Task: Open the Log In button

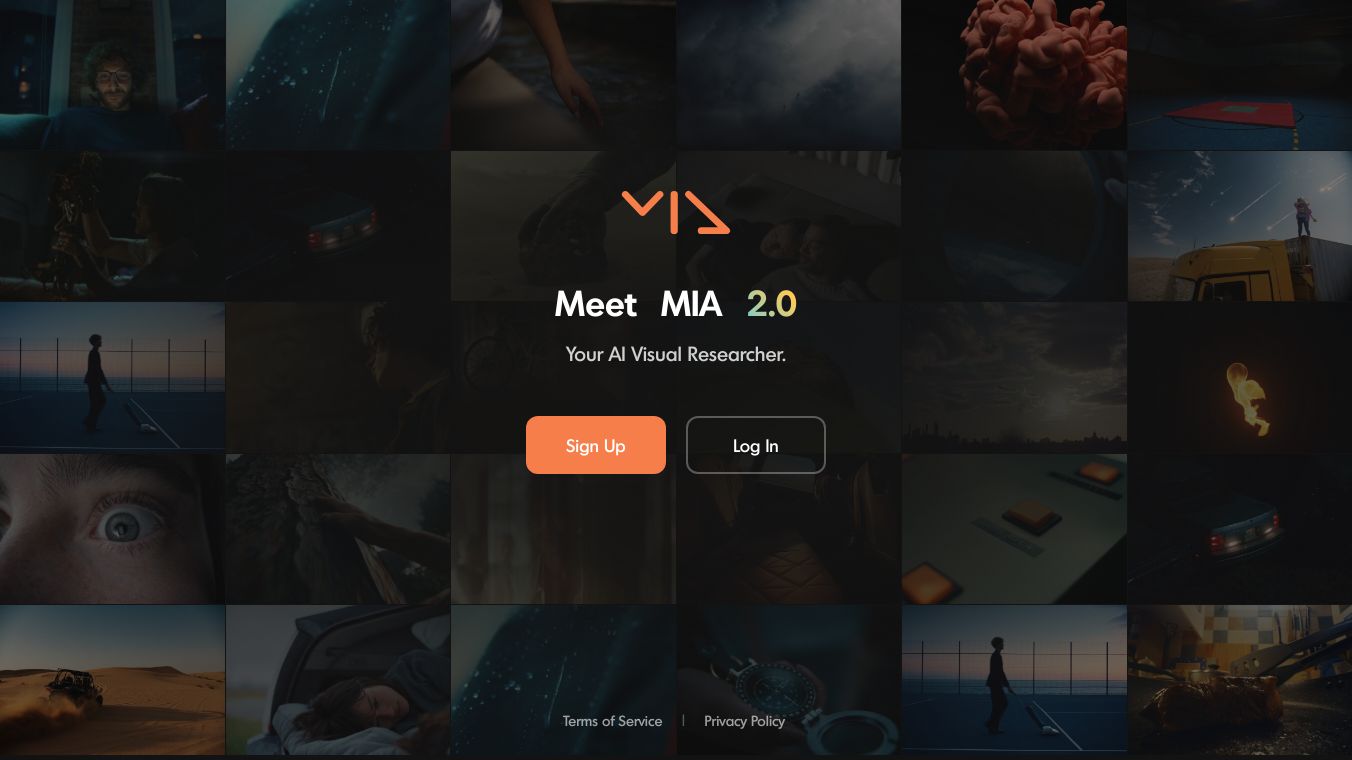Action: pos(756,445)
